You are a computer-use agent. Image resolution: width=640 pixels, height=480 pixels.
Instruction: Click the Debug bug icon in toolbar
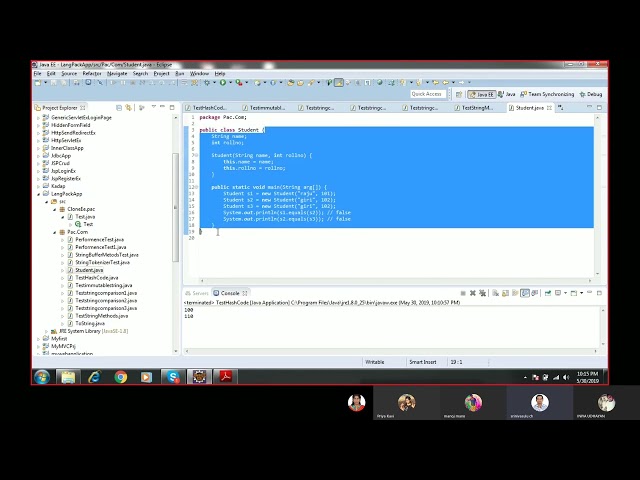click(x=207, y=82)
